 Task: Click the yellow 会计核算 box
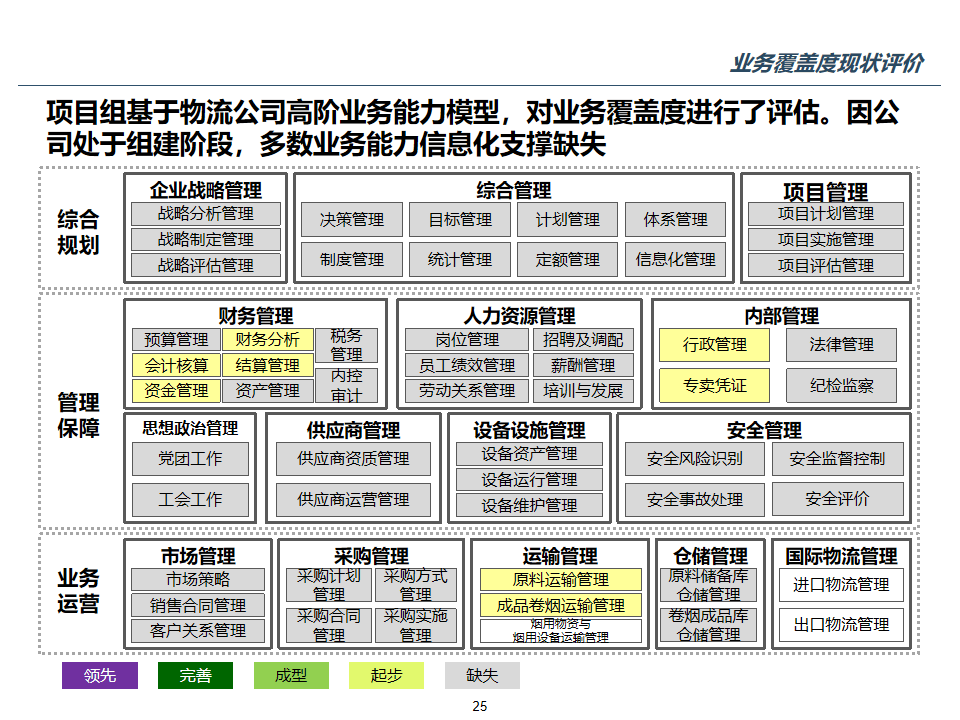[x=176, y=365]
